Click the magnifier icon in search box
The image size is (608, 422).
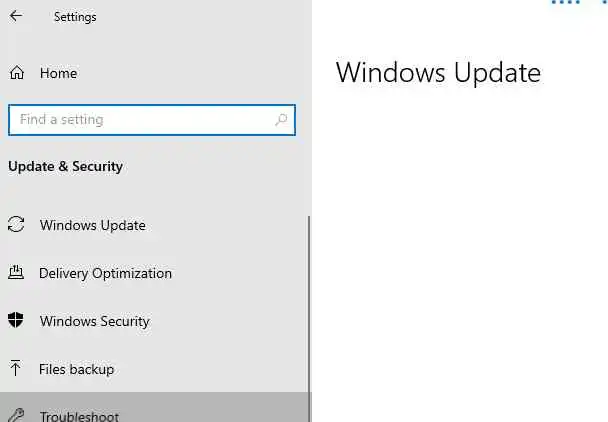pyautogui.click(x=282, y=120)
